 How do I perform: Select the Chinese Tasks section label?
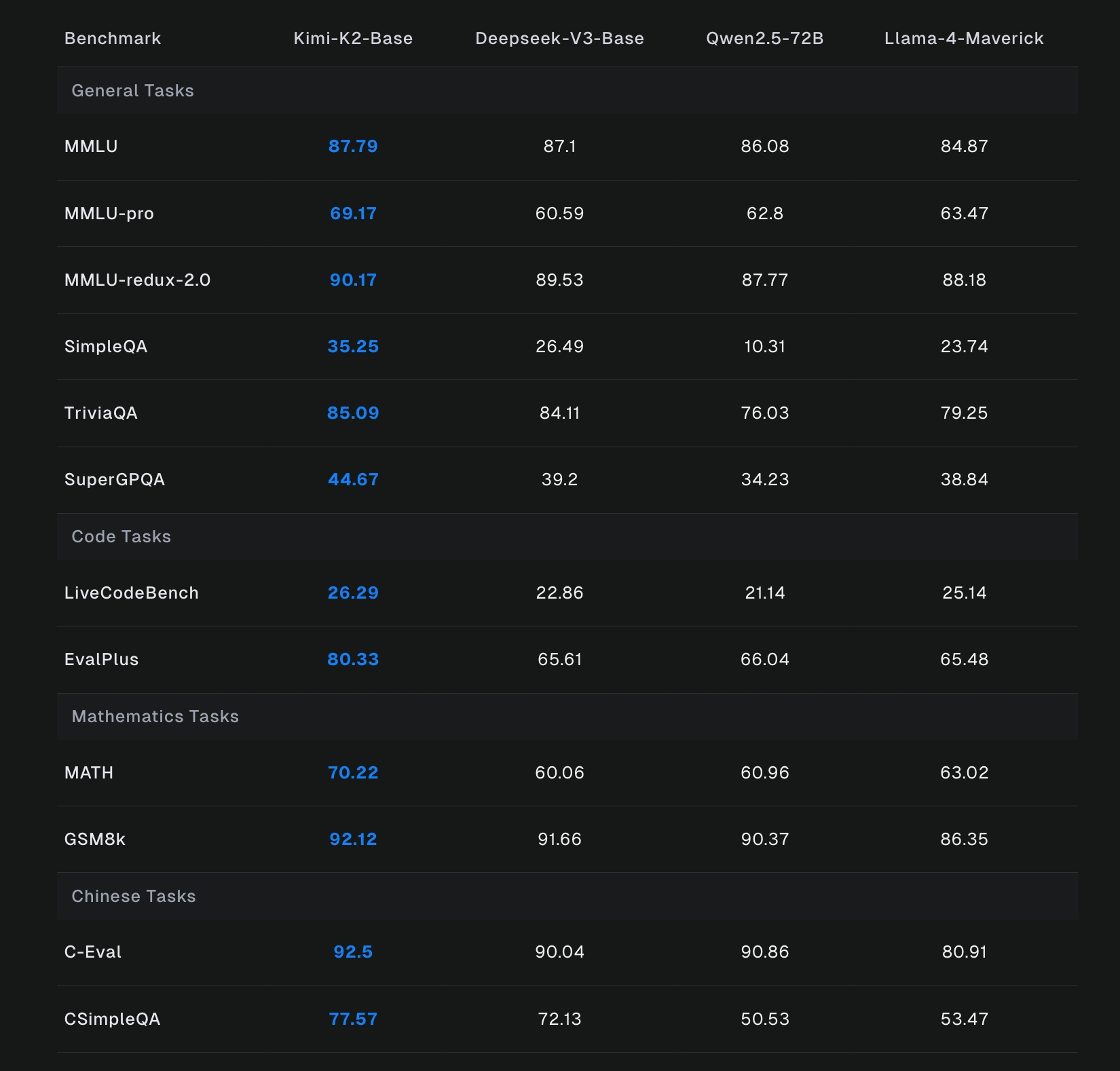pyautogui.click(x=133, y=897)
